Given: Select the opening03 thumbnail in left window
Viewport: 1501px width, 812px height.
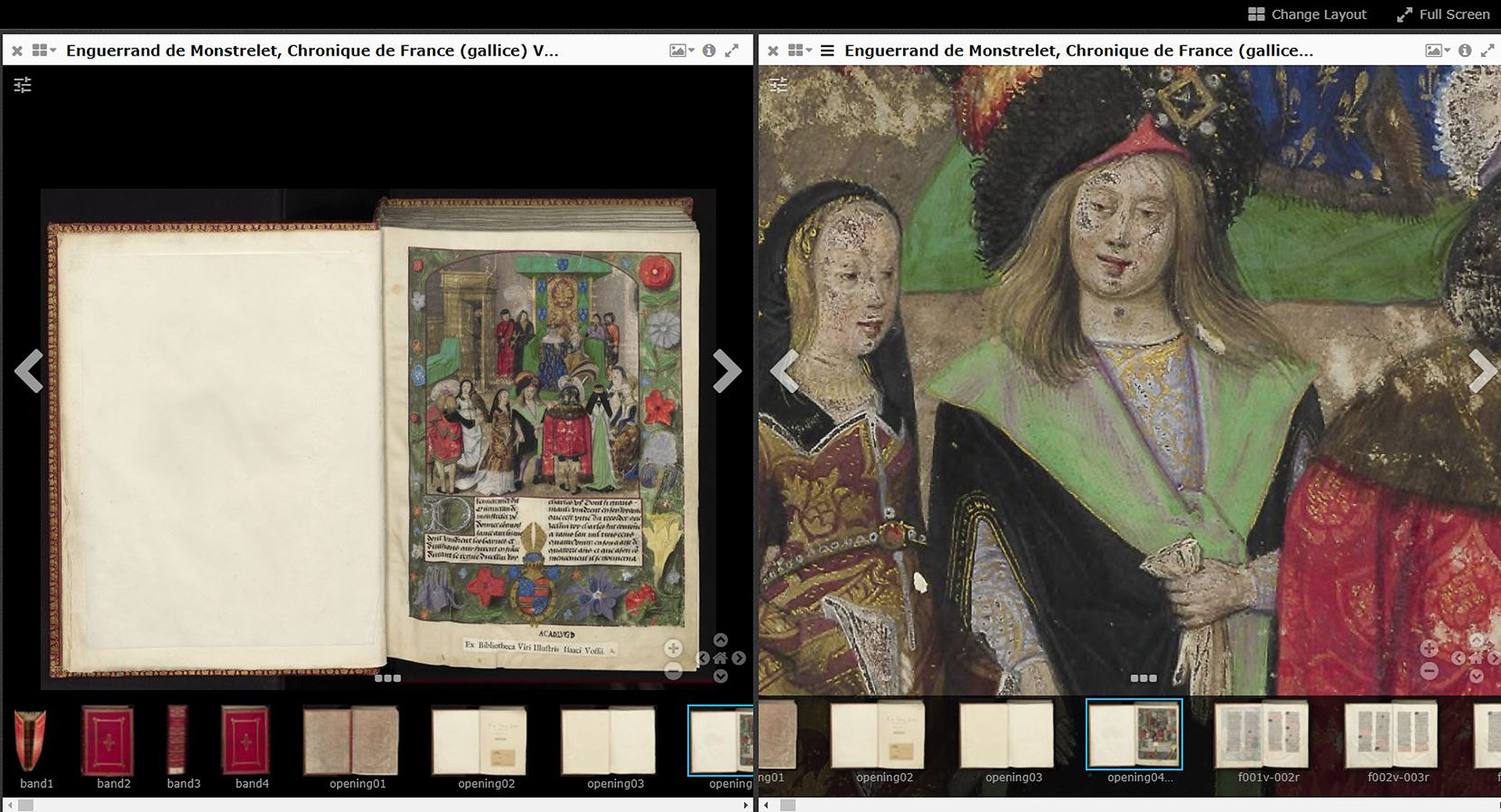Looking at the screenshot, I should (x=609, y=741).
